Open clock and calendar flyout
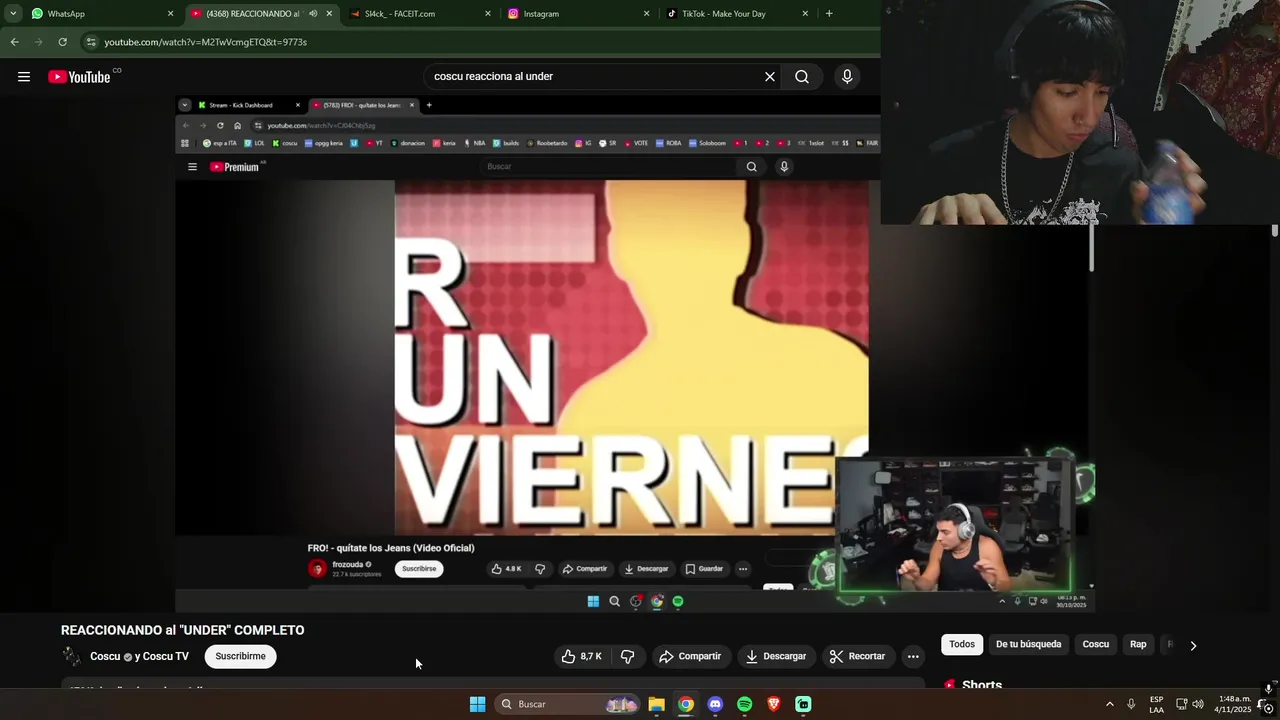The width and height of the screenshot is (1280, 720). point(1232,704)
